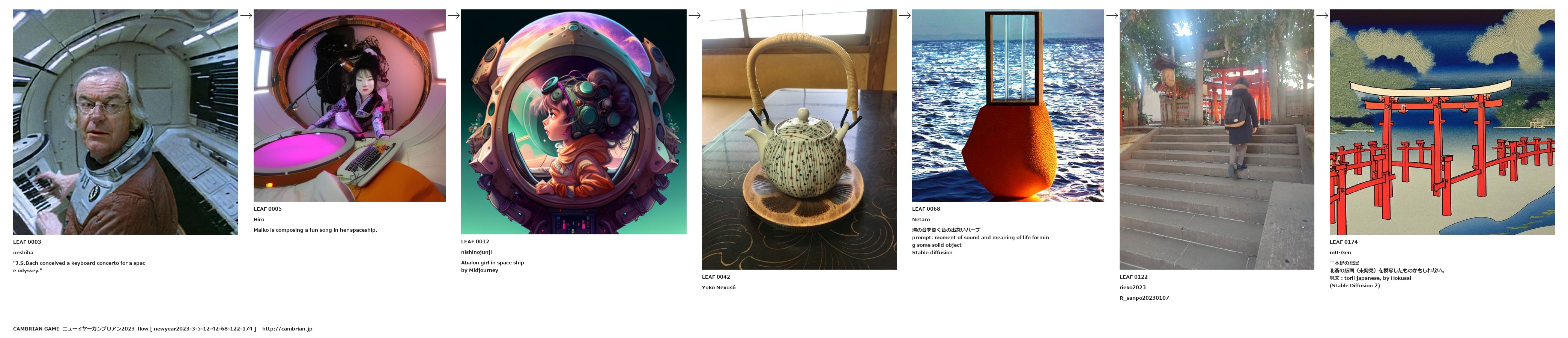
Task: Open the Hokusai style torii gate image
Action: [x=1442, y=122]
